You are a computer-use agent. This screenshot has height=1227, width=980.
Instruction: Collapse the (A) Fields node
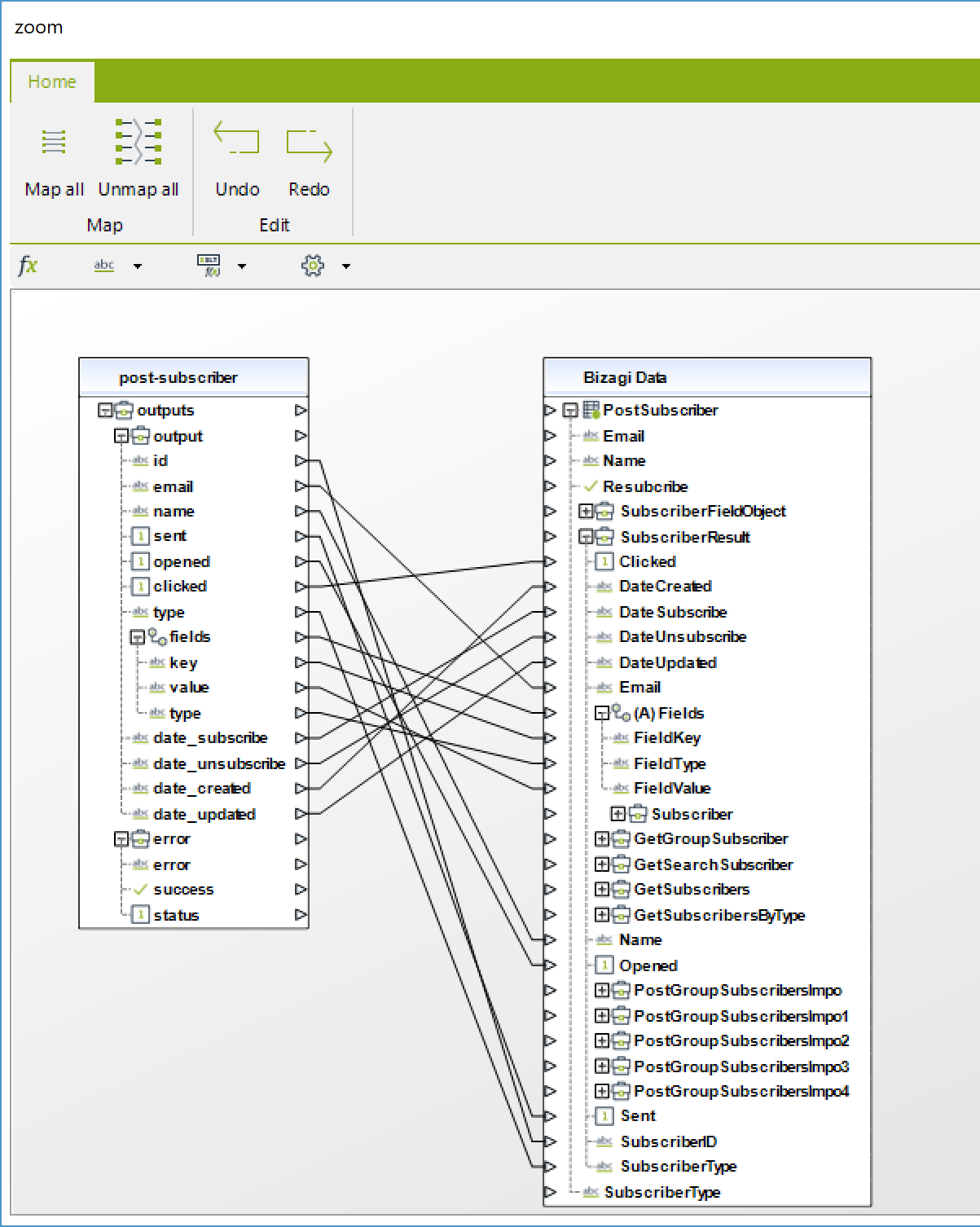click(601, 713)
